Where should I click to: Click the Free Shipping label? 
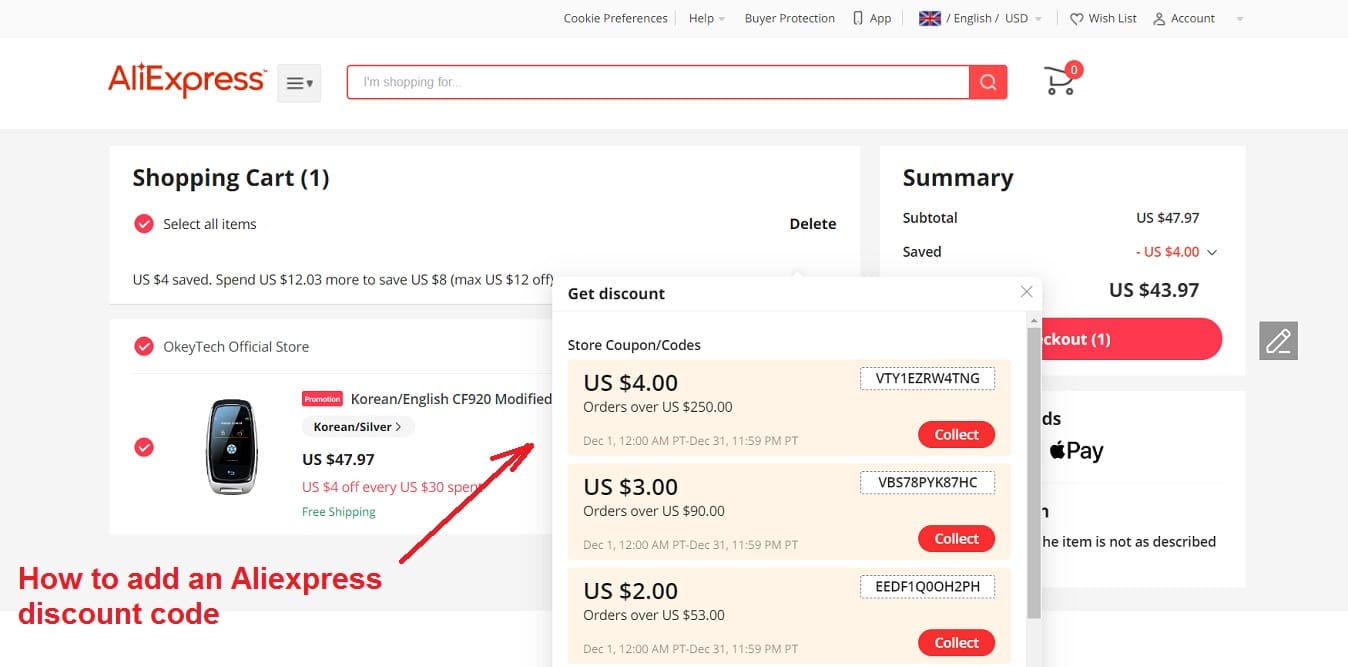[339, 512]
